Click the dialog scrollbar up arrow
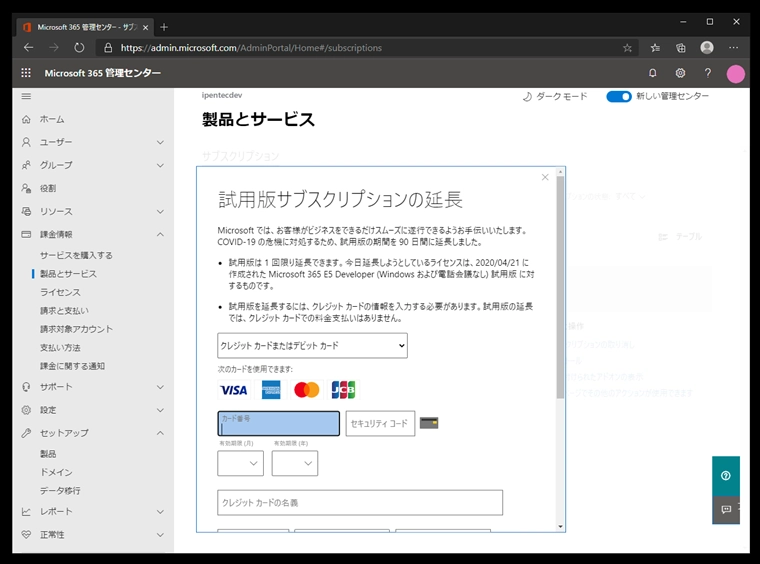The height and width of the screenshot is (564, 760). point(560,172)
